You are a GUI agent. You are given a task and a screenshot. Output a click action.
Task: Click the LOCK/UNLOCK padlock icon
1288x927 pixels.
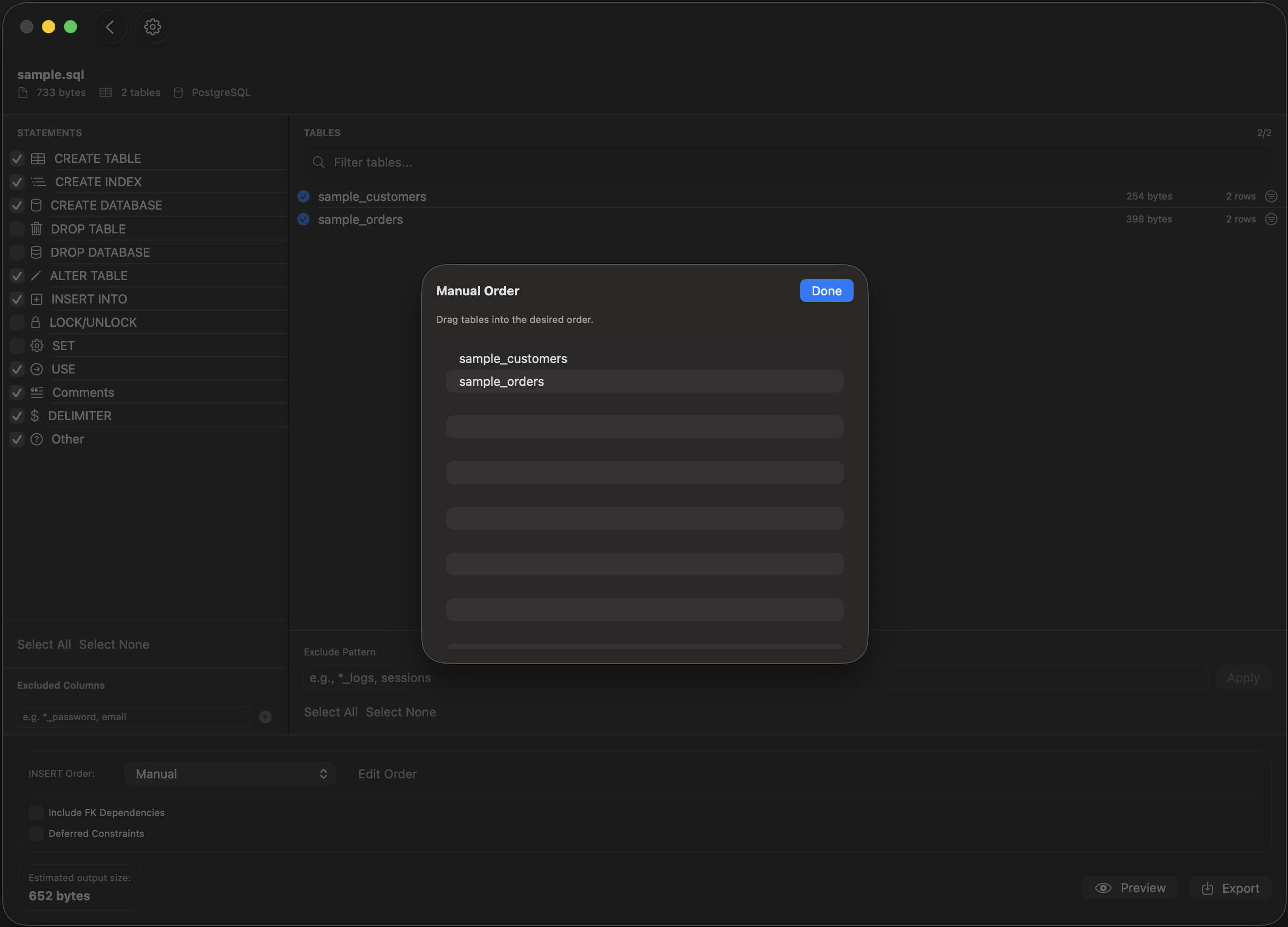point(35,322)
